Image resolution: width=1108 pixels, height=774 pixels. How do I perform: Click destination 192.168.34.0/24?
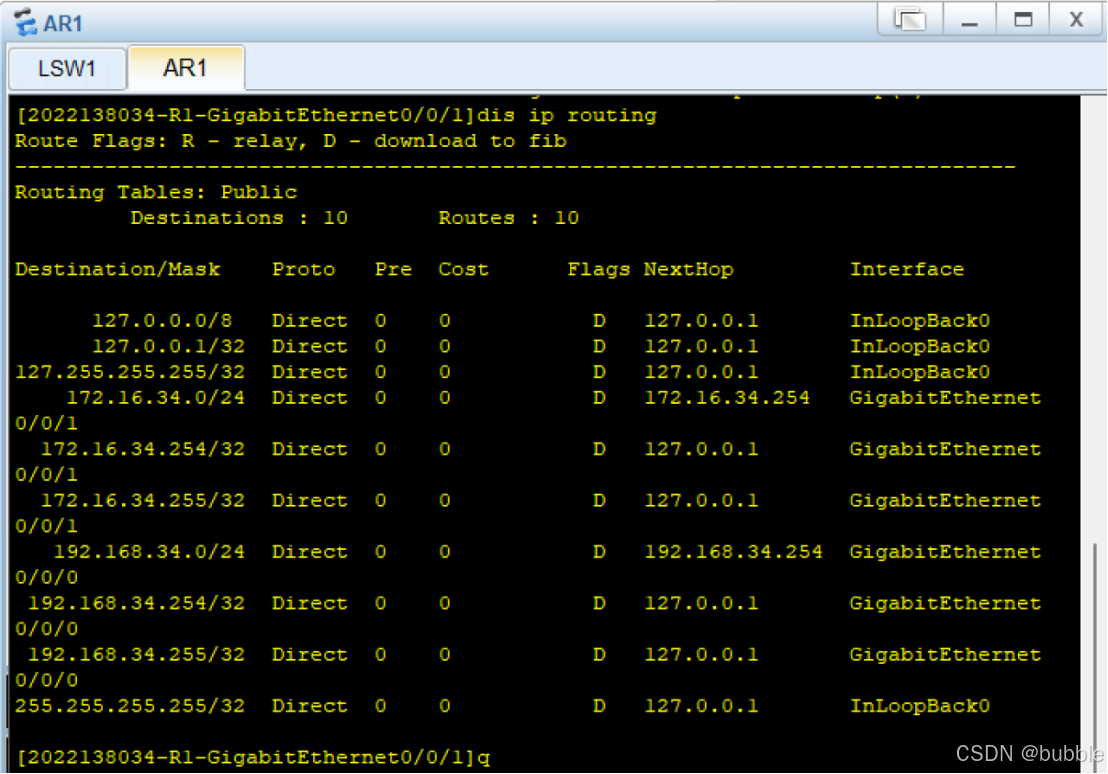tap(150, 552)
